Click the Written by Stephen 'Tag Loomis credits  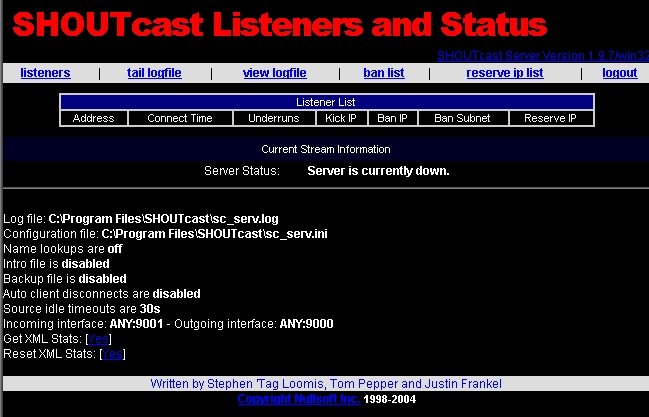[x=326, y=384]
